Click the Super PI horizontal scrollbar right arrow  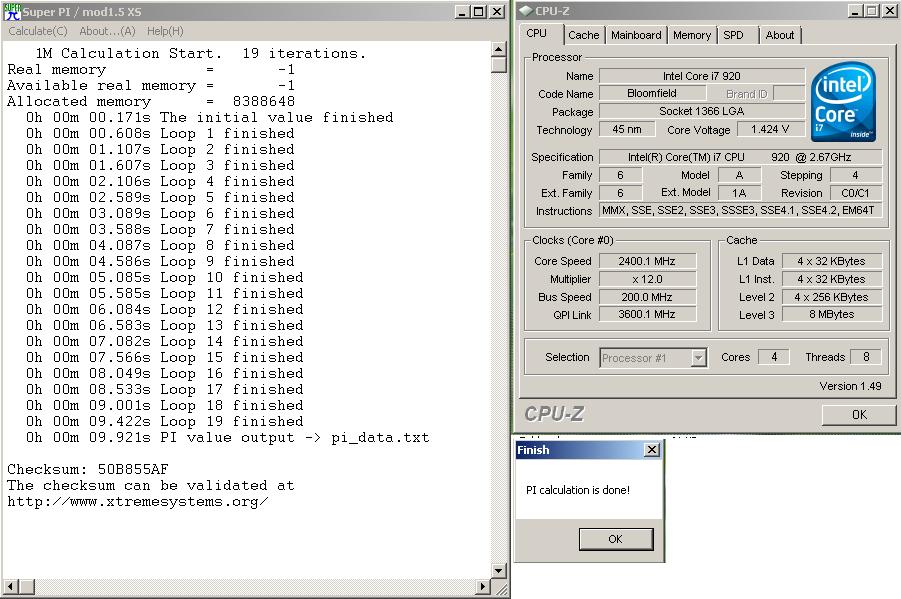483,586
